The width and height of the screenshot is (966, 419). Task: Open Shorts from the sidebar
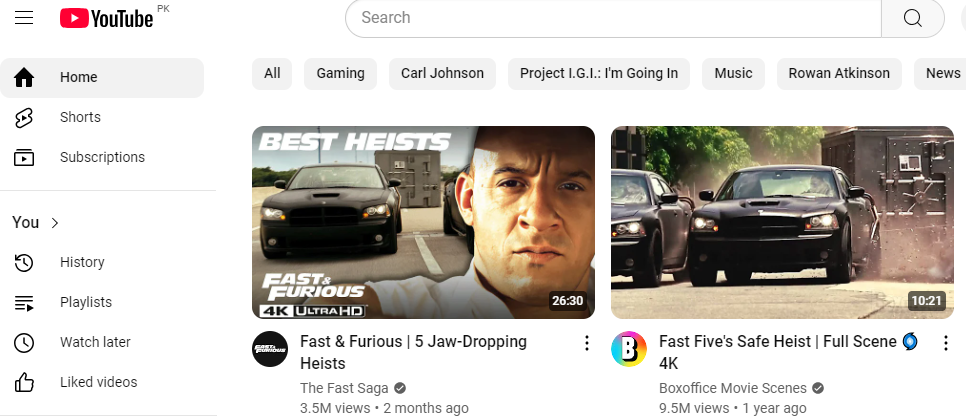click(102, 118)
